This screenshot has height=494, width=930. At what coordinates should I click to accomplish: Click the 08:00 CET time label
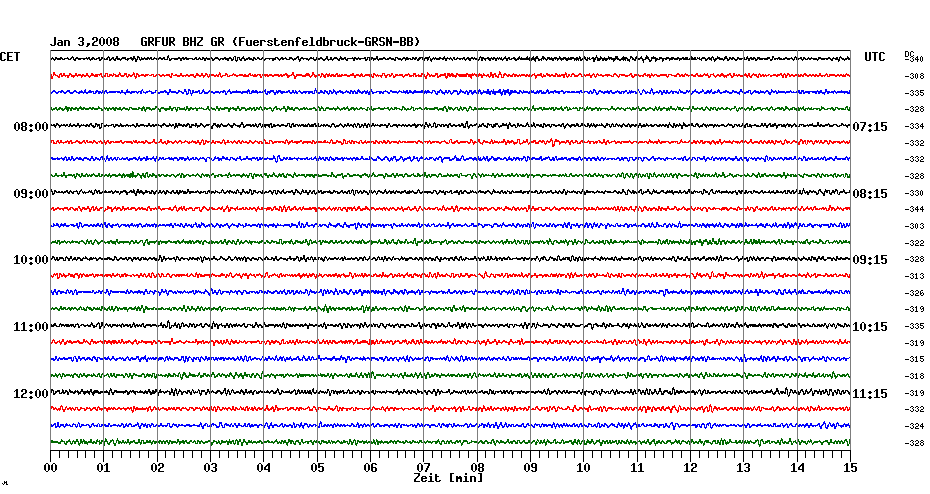pos(31,127)
